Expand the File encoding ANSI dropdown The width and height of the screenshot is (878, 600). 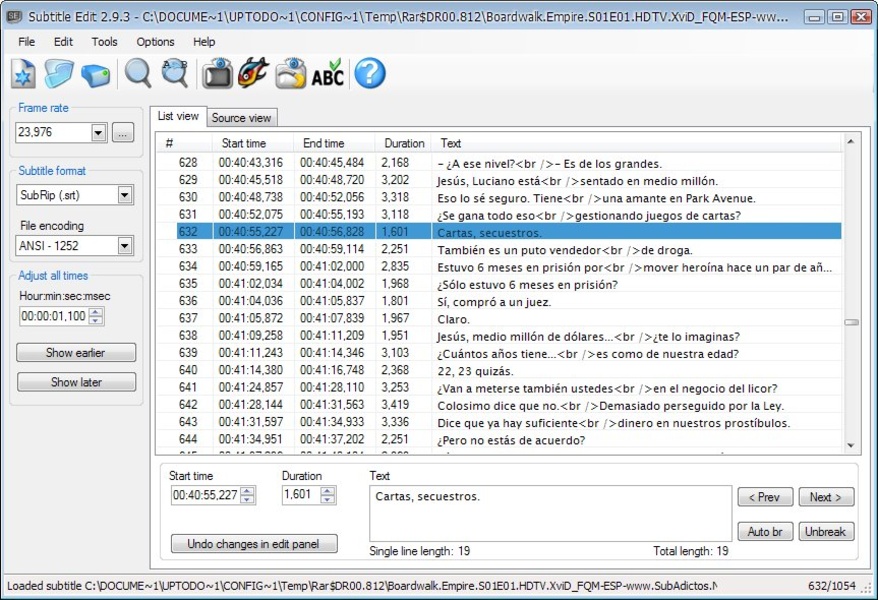point(125,246)
